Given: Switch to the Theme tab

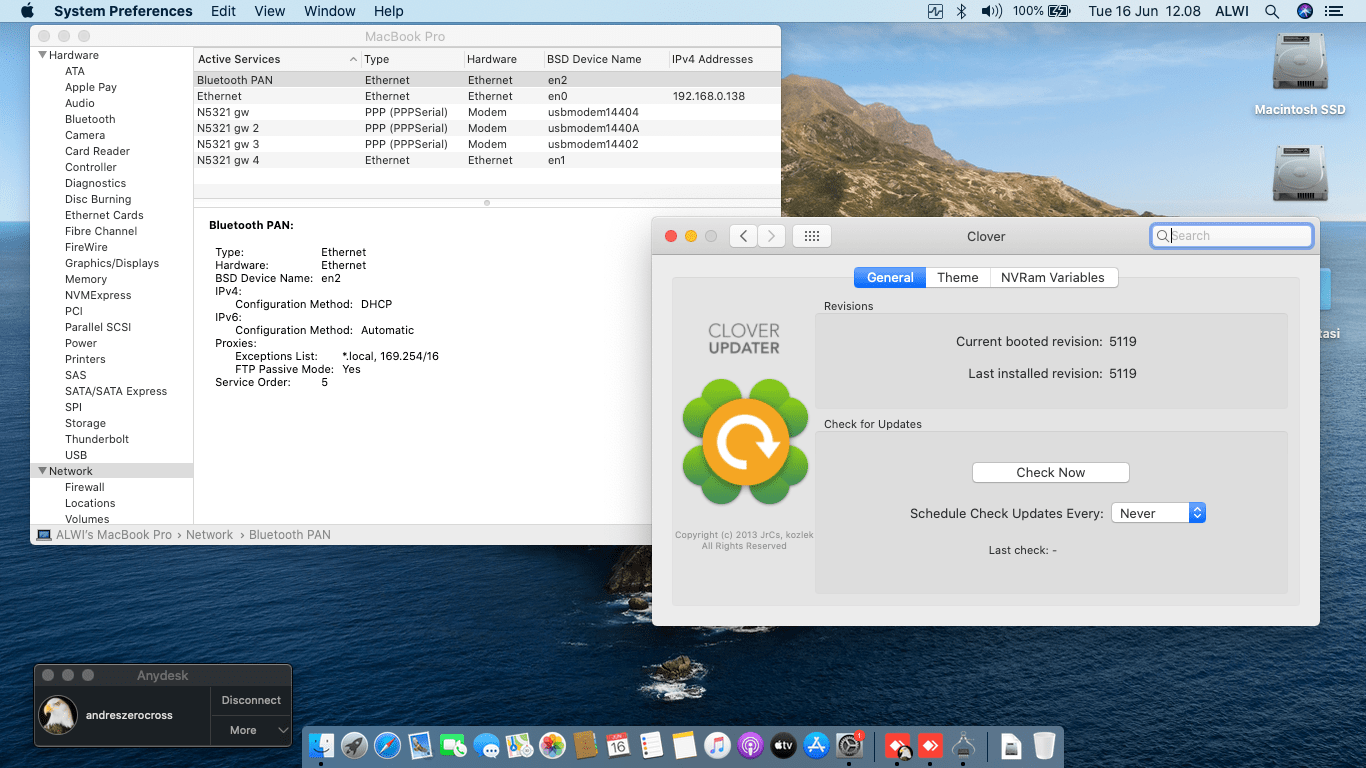Looking at the screenshot, I should point(958,278).
